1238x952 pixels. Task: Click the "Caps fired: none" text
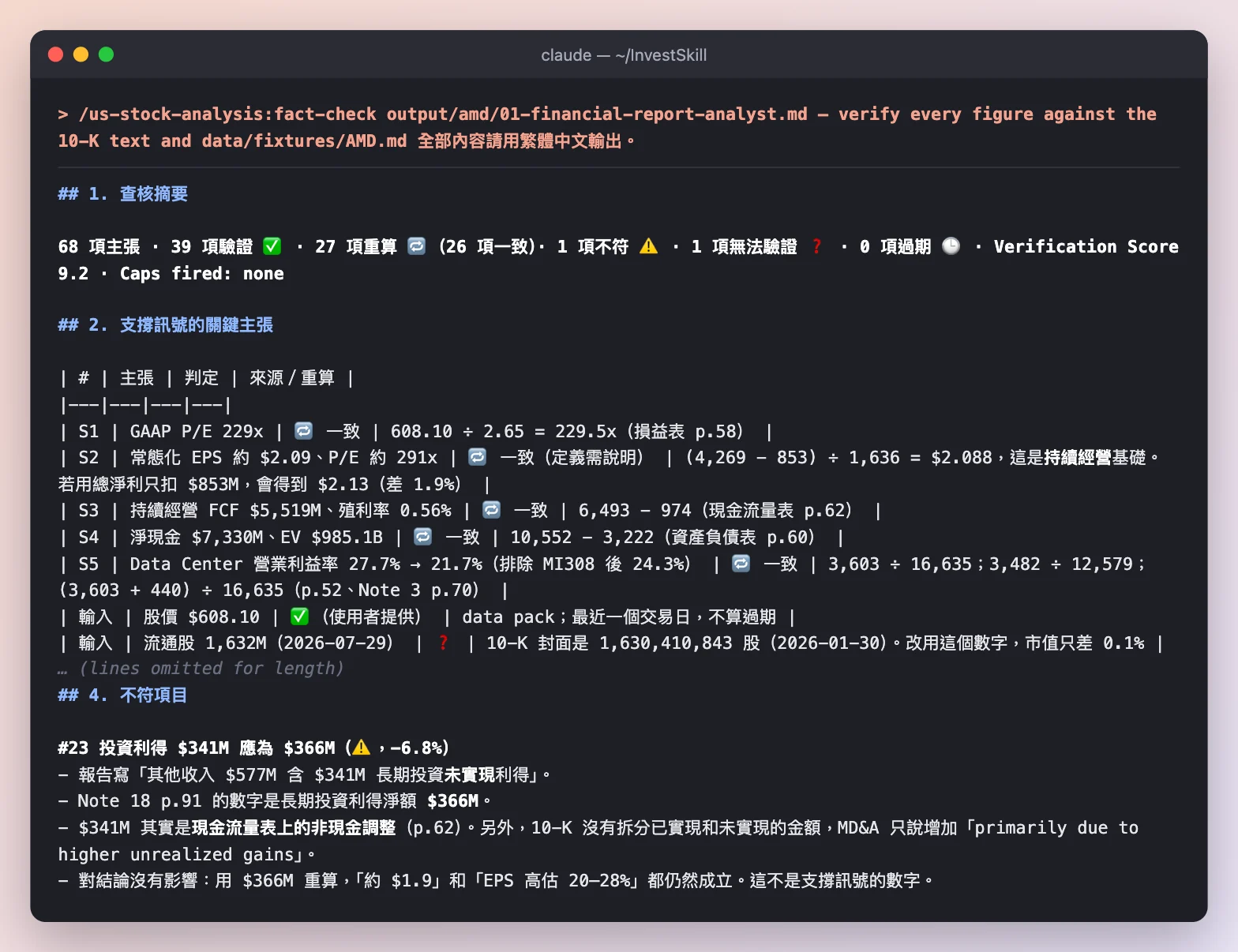click(x=202, y=273)
